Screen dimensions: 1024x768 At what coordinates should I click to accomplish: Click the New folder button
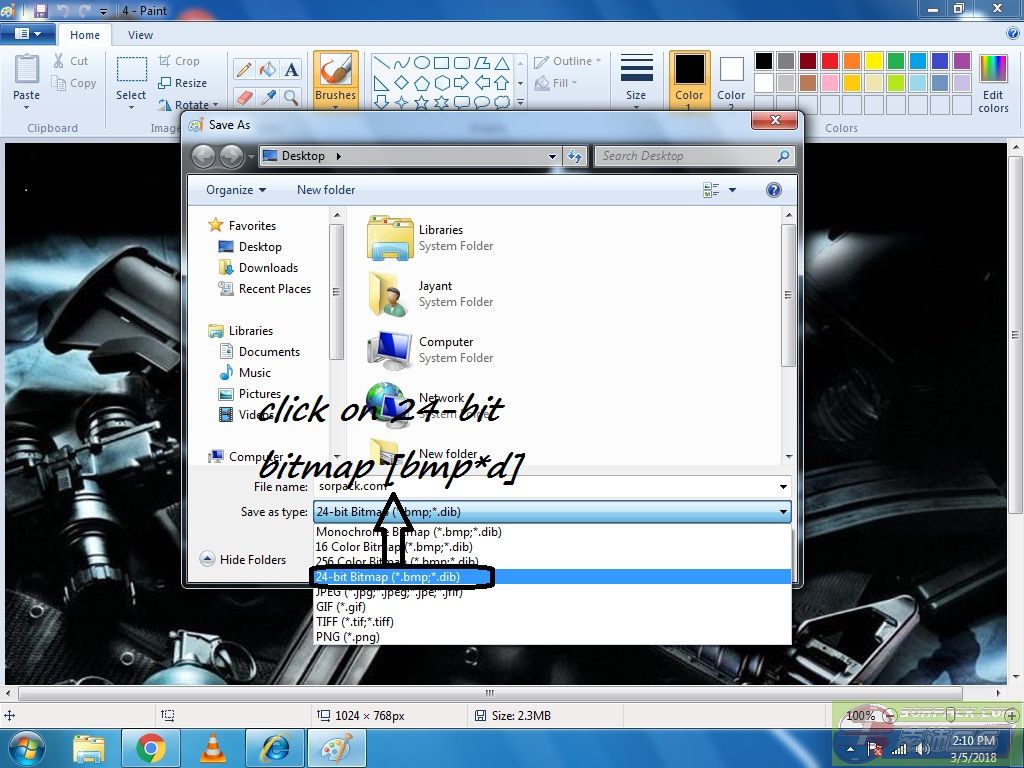tap(326, 190)
